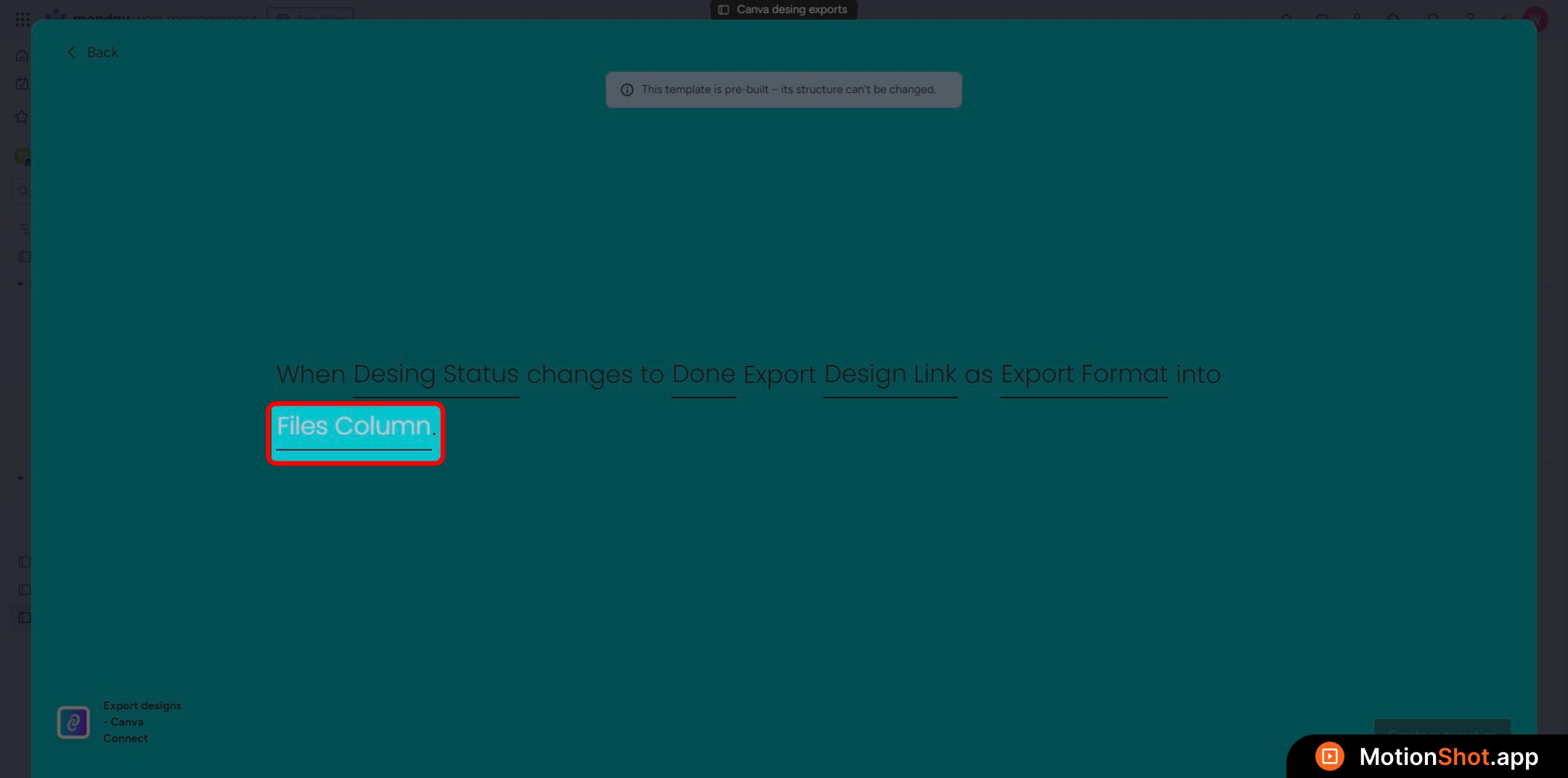Click the highlighted Files Column field
Image resolution: width=1568 pixels, height=778 pixels.
[354, 427]
